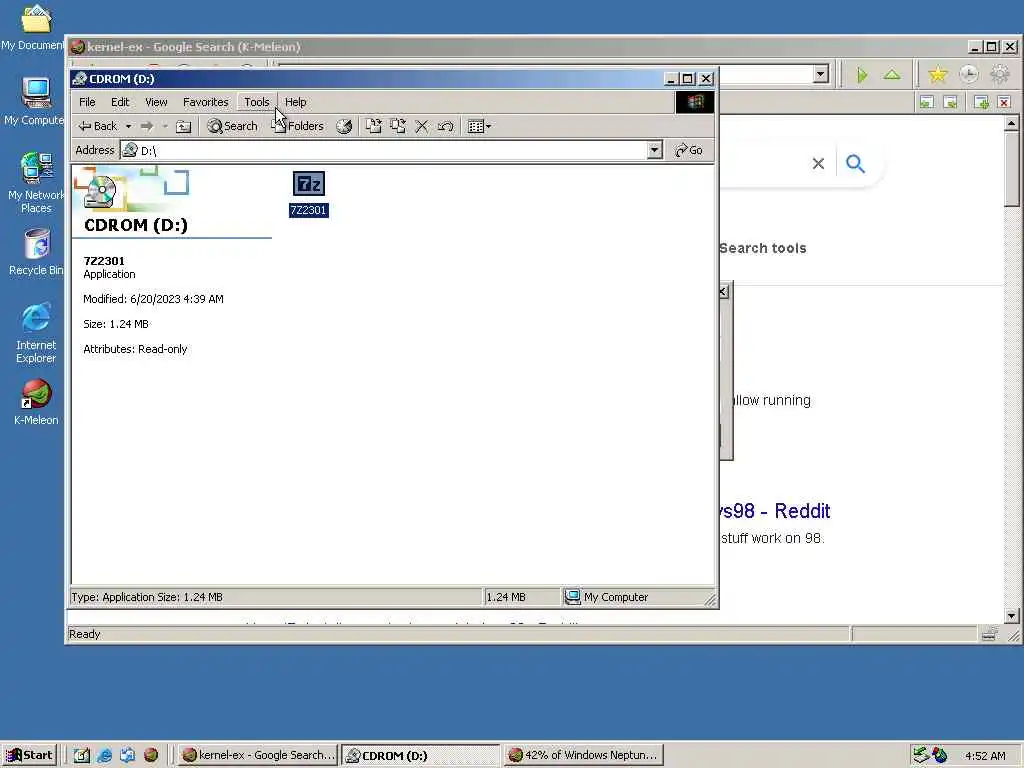The width and height of the screenshot is (1024, 768).
Task: Delete selected file using X icon
Action: 422,127
